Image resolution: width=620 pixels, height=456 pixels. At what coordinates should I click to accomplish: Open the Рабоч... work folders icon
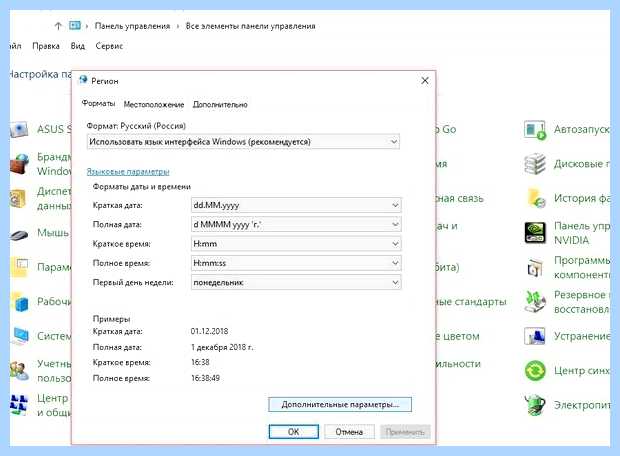[x=20, y=302]
